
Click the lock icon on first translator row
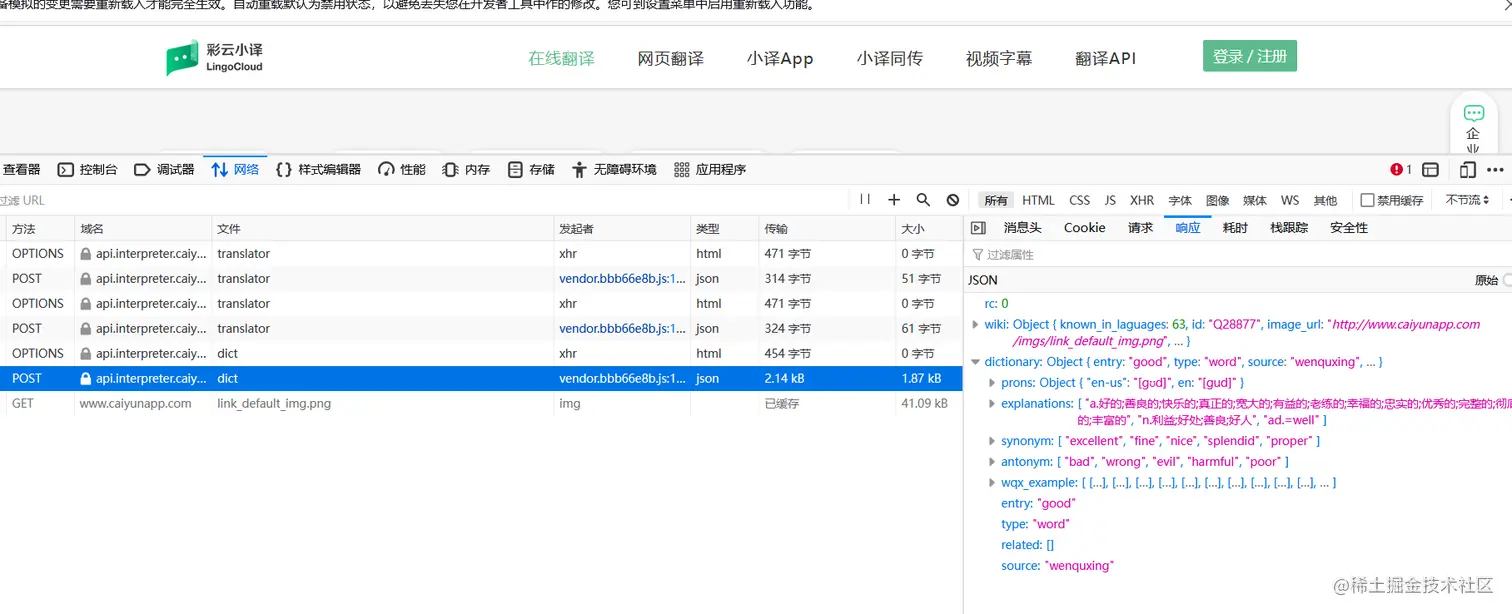pyautogui.click(x=86, y=254)
